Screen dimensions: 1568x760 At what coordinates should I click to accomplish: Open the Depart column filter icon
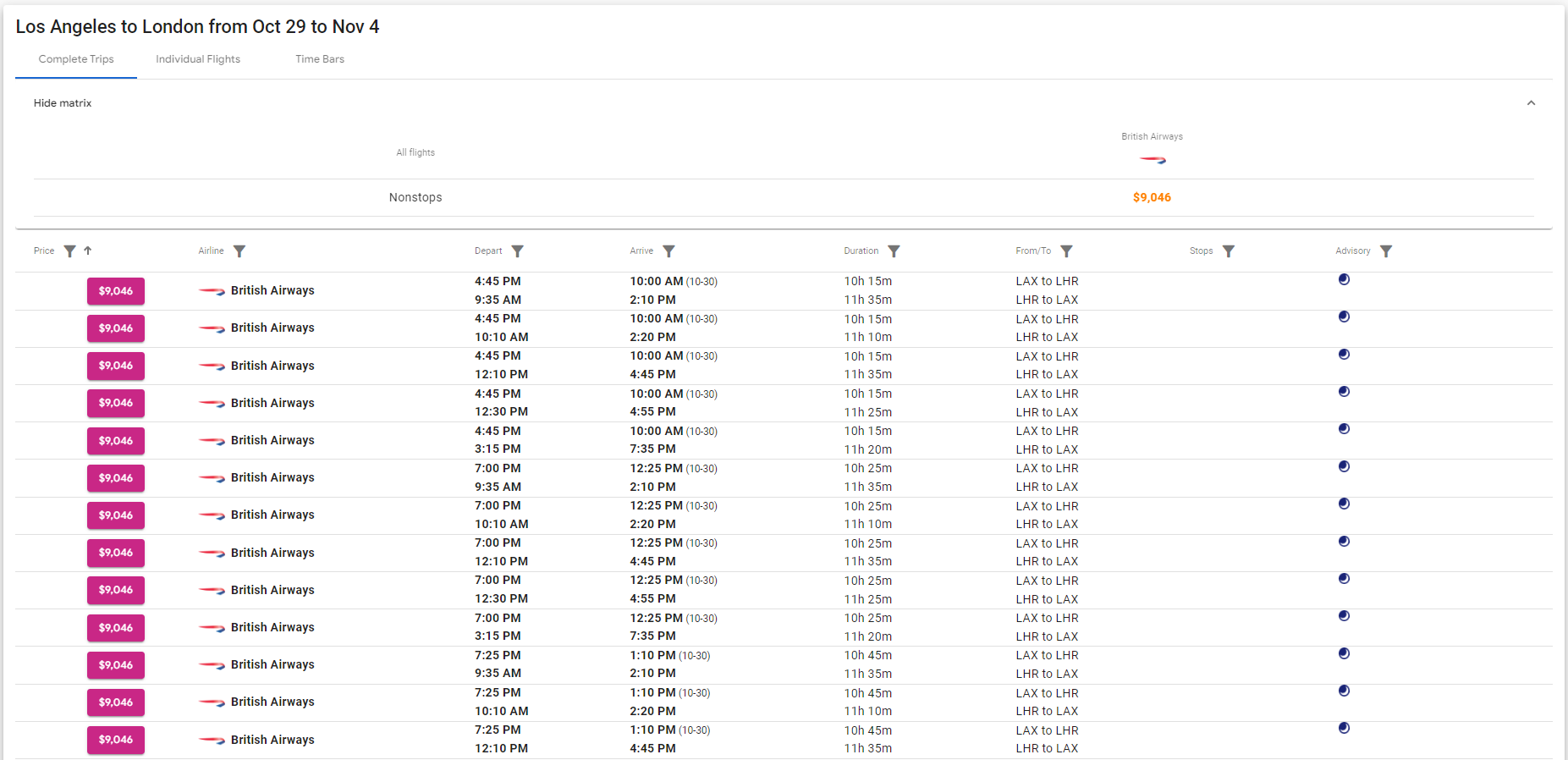[x=518, y=251]
